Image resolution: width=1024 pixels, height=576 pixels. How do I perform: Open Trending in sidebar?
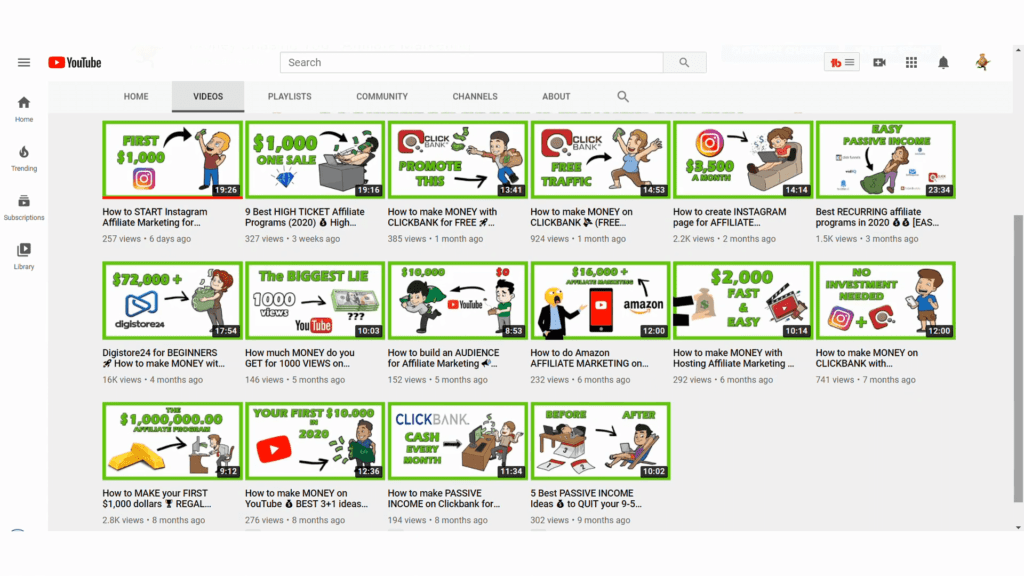pyautogui.click(x=24, y=159)
